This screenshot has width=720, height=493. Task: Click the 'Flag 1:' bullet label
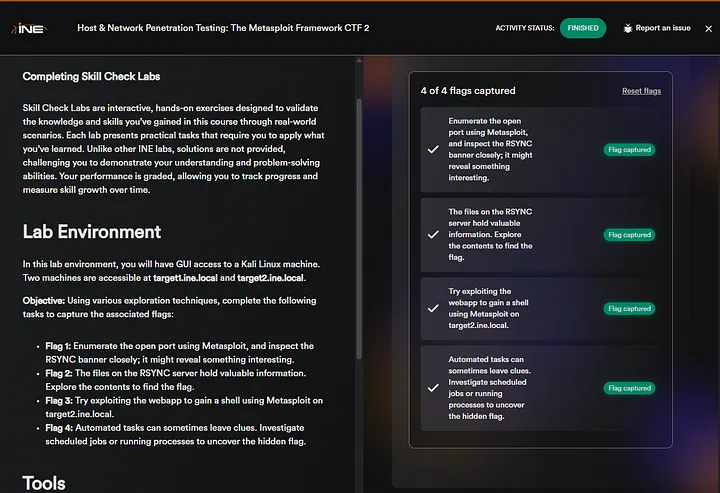[58, 346]
